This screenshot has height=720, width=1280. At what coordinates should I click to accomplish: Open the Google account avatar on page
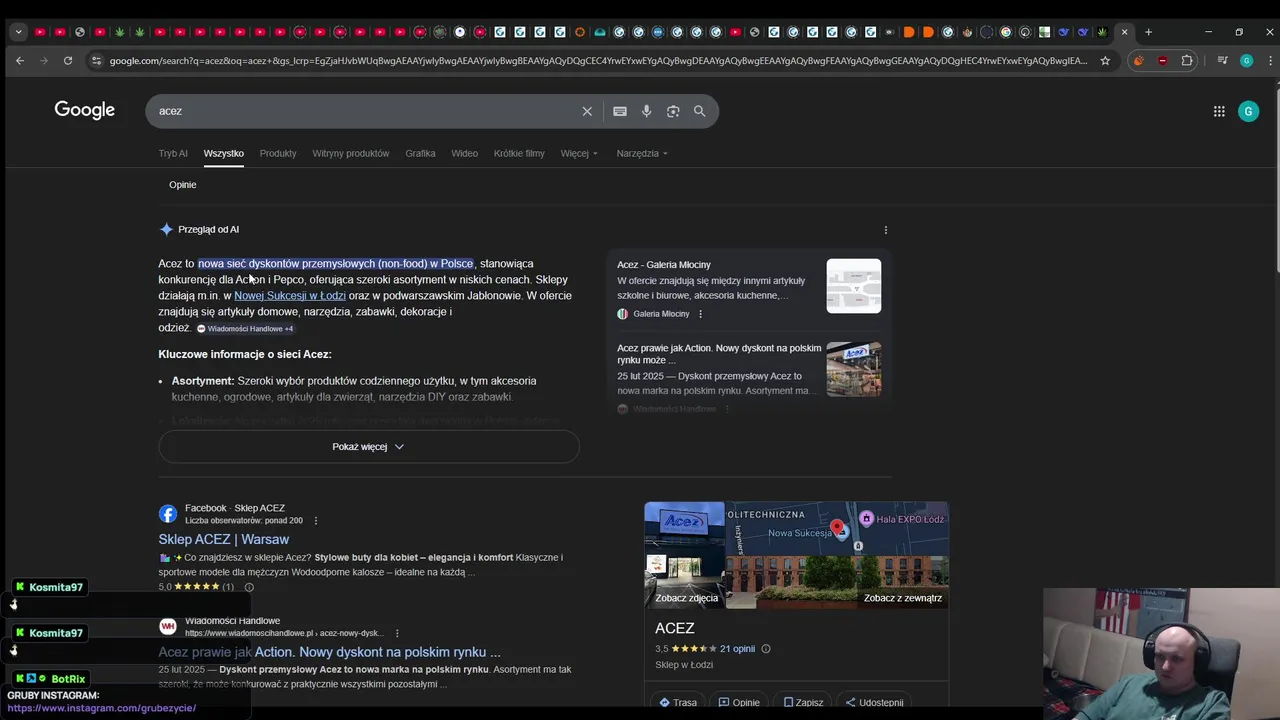coord(1248,111)
